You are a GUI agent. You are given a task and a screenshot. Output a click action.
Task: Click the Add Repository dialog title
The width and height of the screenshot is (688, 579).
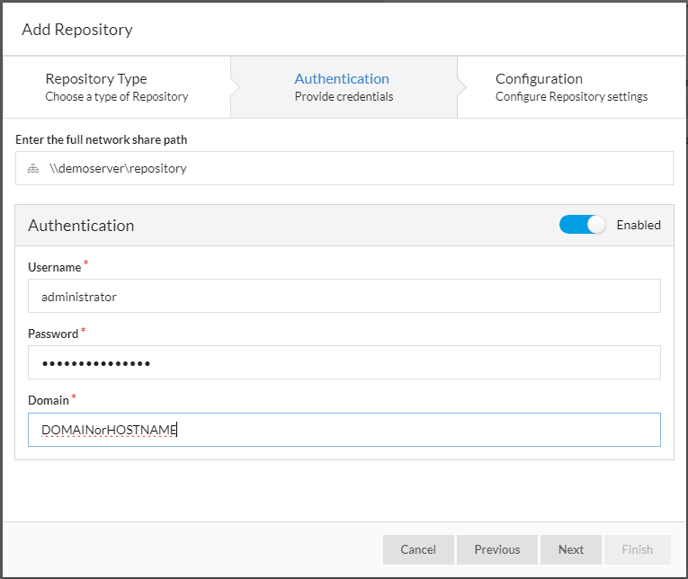(x=77, y=30)
